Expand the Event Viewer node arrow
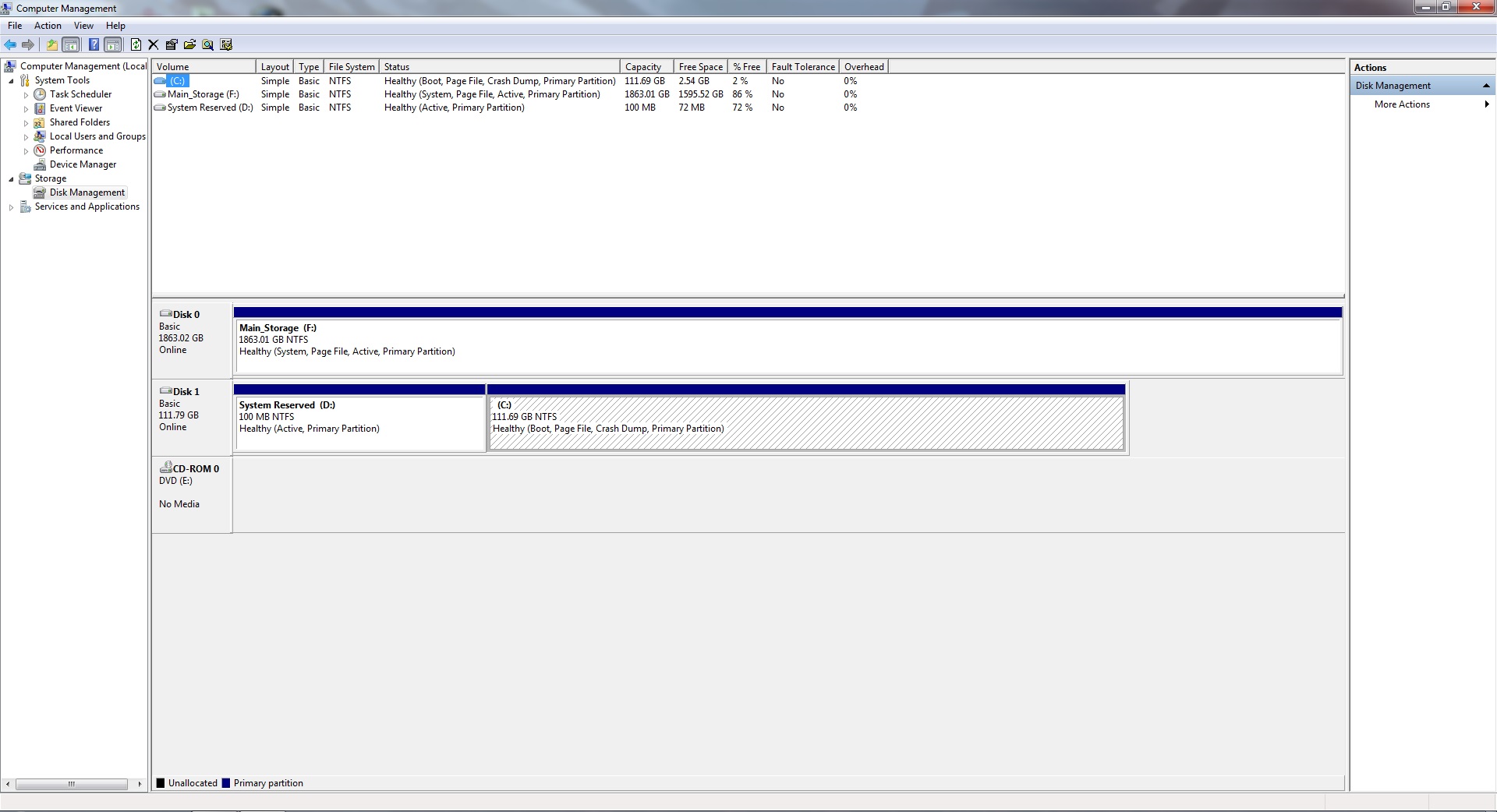Image resolution: width=1497 pixels, height=812 pixels. [26, 109]
